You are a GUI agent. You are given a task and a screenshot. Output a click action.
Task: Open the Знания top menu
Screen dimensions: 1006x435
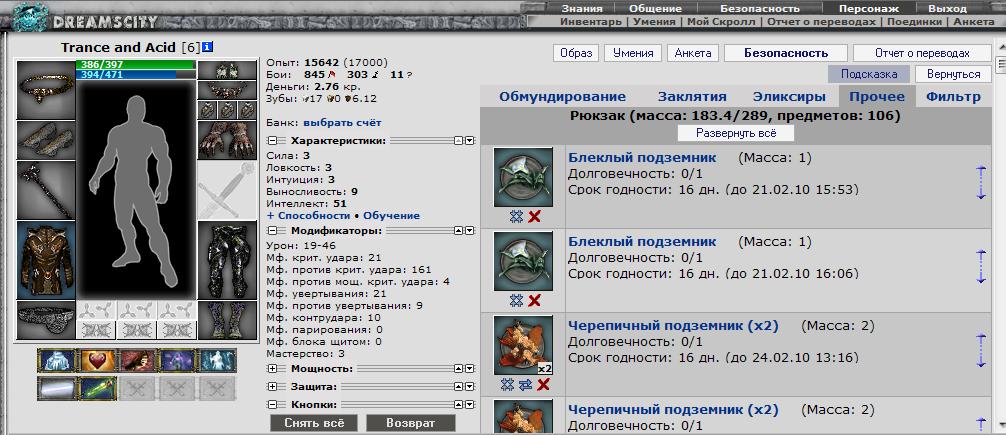(582, 8)
